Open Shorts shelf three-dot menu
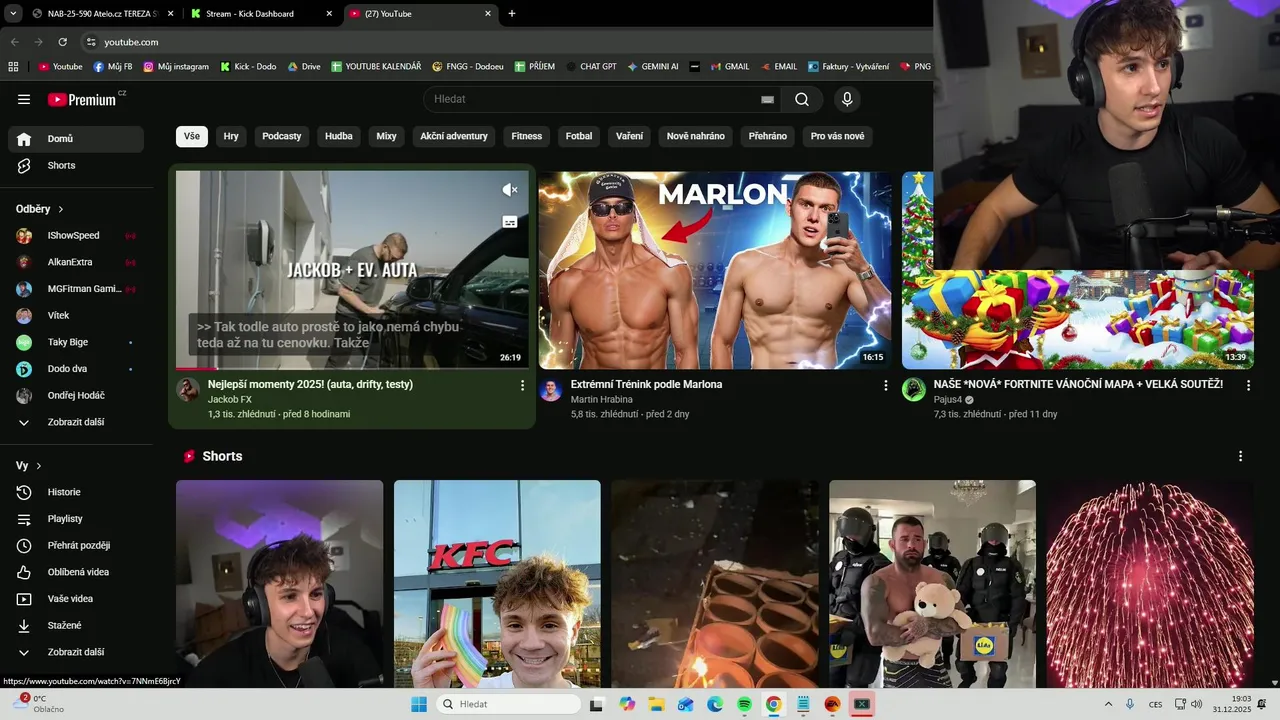 [x=1241, y=456]
